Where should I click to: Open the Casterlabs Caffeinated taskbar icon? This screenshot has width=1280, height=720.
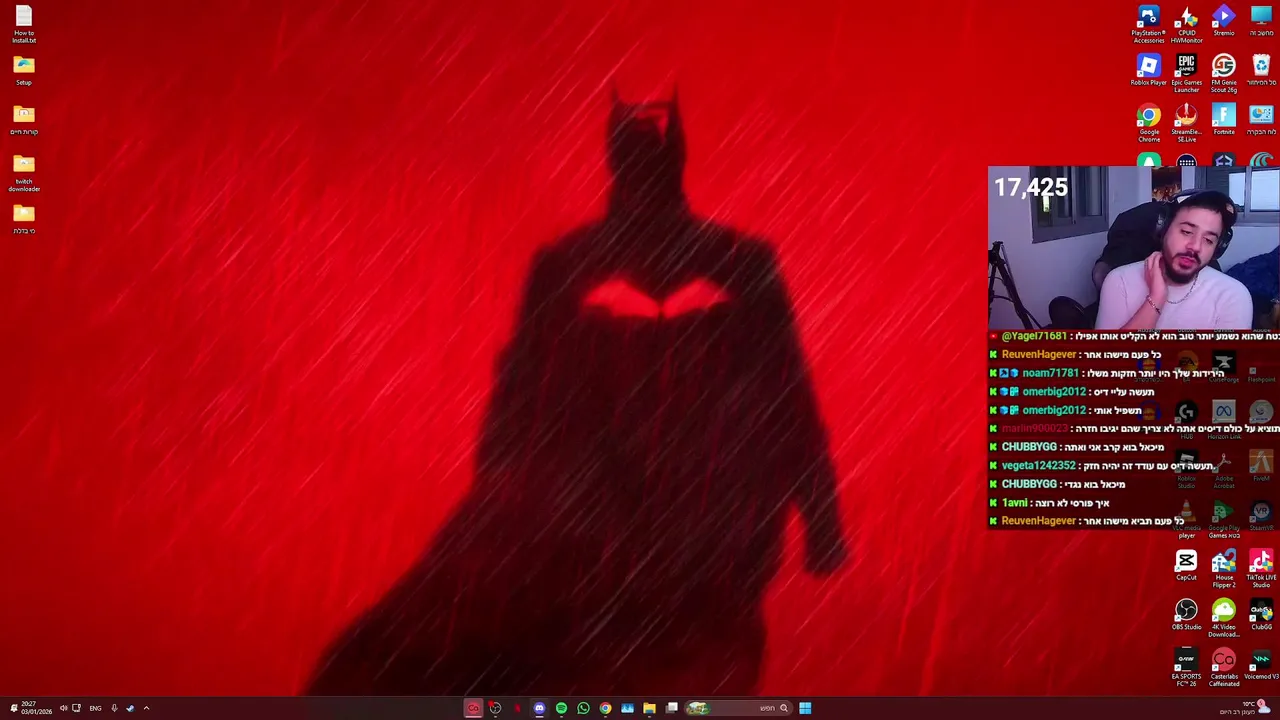473,708
